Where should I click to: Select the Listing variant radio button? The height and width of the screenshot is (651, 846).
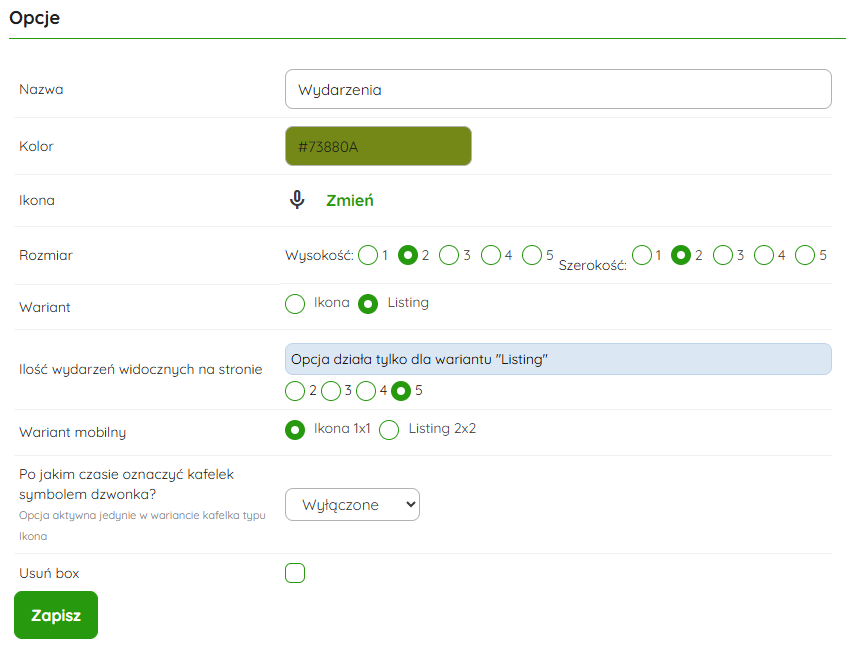click(368, 303)
